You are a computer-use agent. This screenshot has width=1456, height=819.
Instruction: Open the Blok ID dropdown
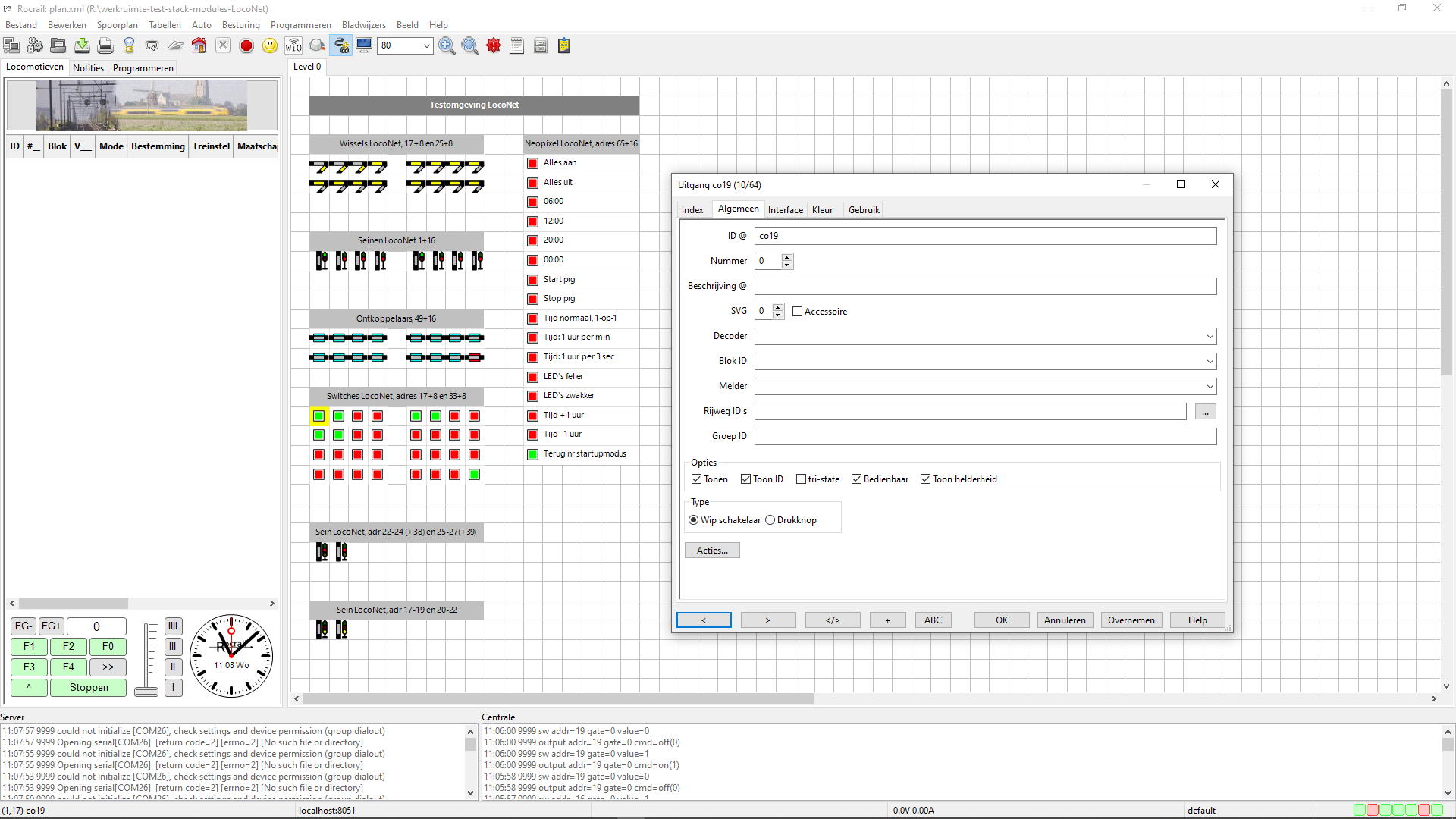click(1210, 362)
